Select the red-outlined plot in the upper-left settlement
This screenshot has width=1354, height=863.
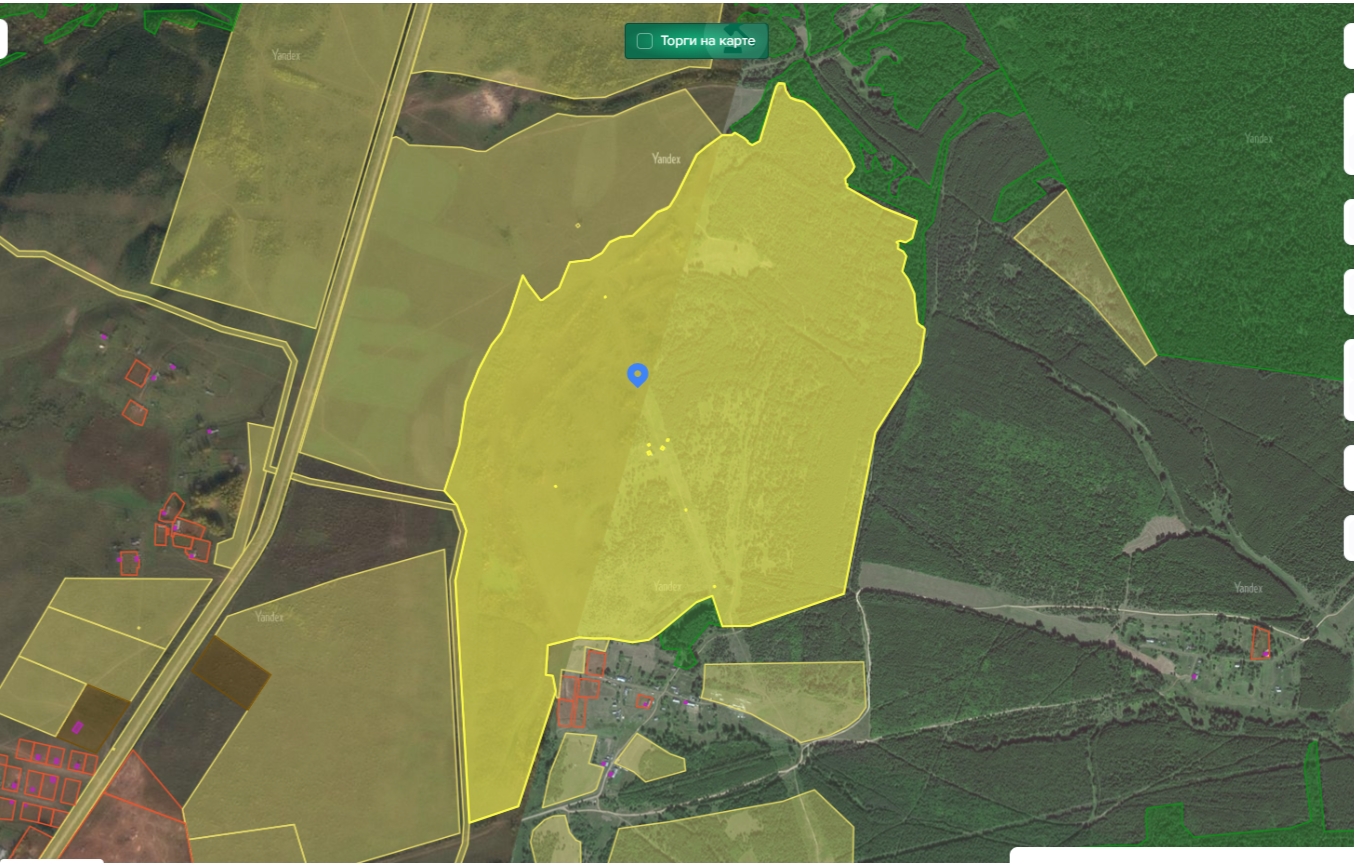tap(138, 373)
